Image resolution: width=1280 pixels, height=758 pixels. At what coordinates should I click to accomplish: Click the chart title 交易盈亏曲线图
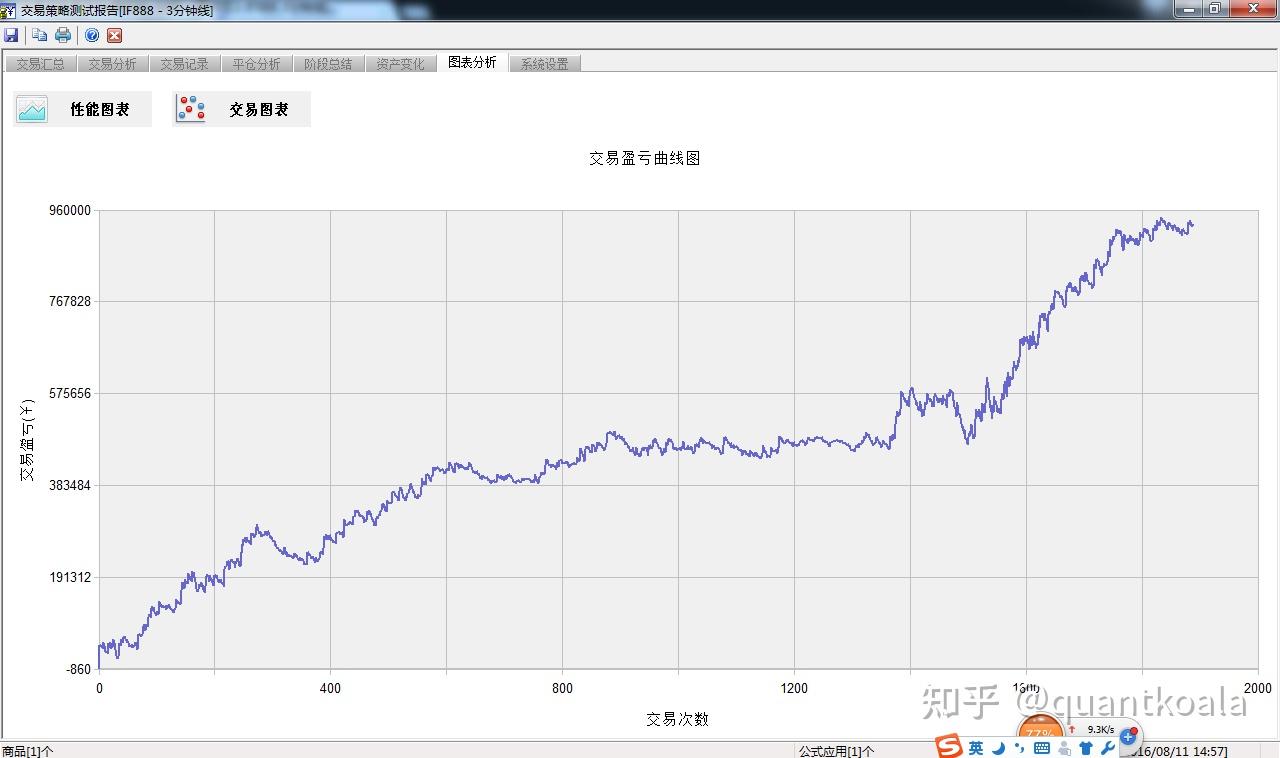pyautogui.click(x=644, y=158)
